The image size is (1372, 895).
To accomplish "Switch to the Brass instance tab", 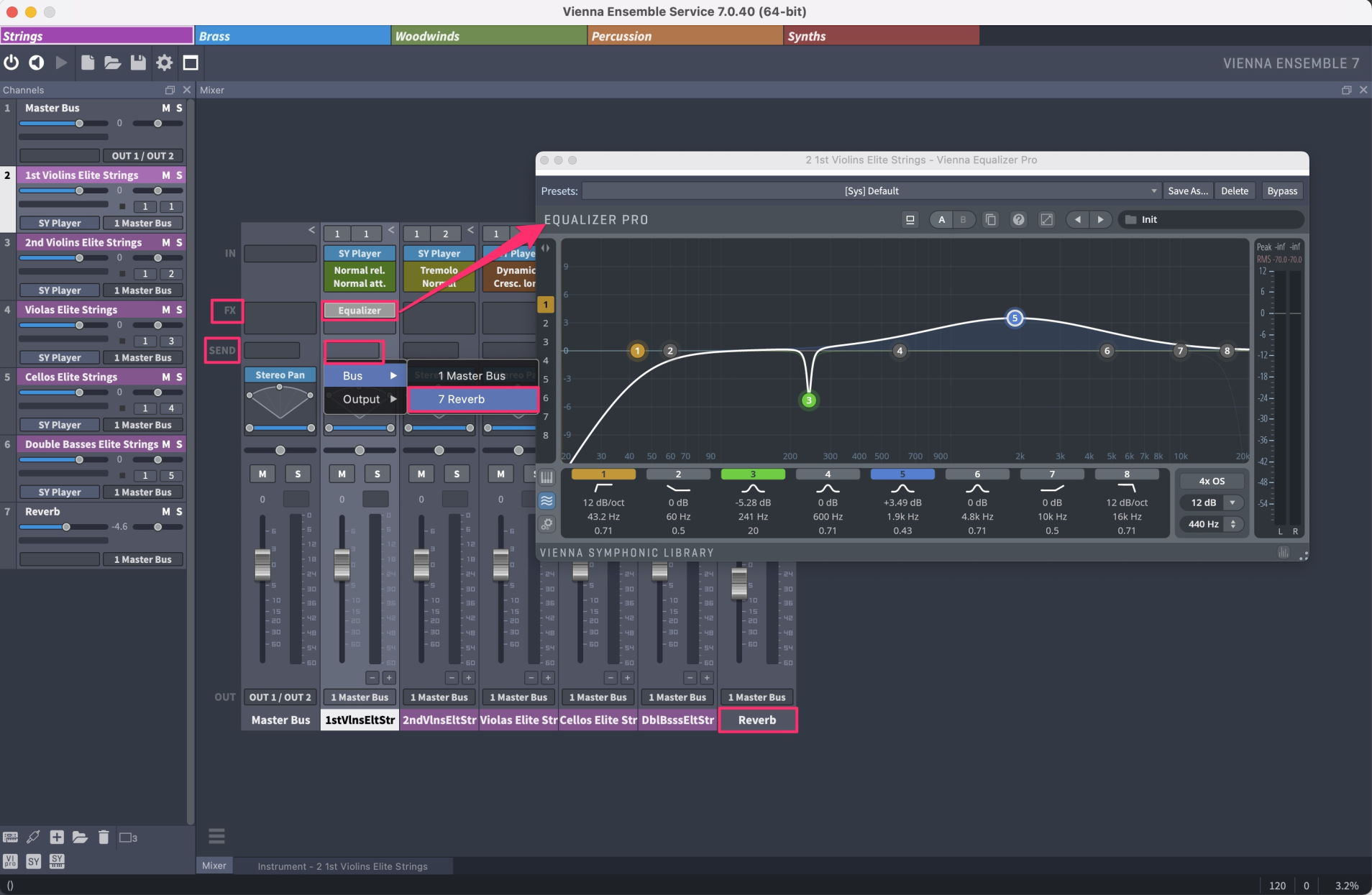I will [x=293, y=36].
